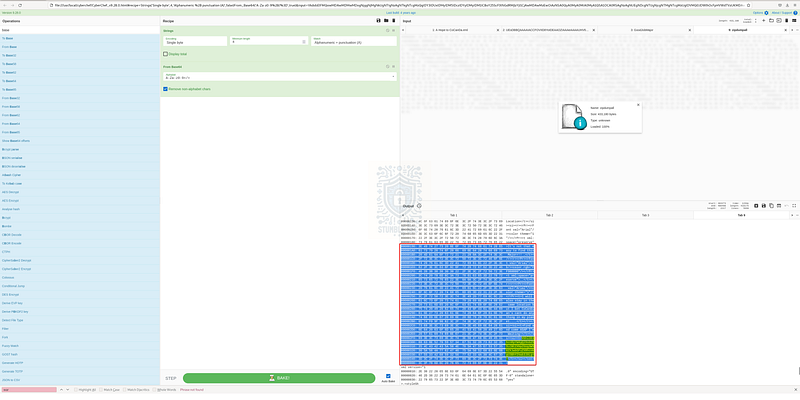
Task: Go to previous find match
Action: click(x=61, y=389)
